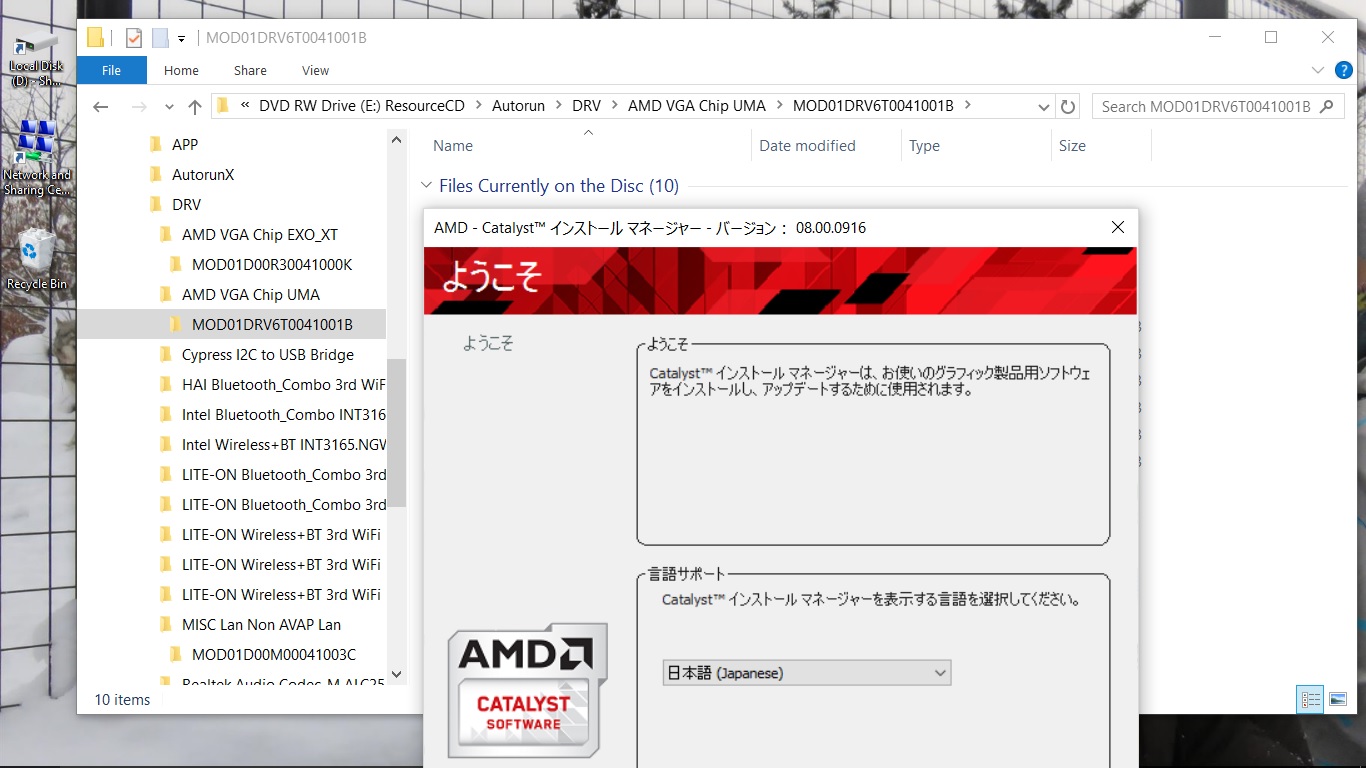This screenshot has width=1366, height=768.
Task: Select MISC Lan Non AVAP Lan folder
Action: [x=261, y=624]
